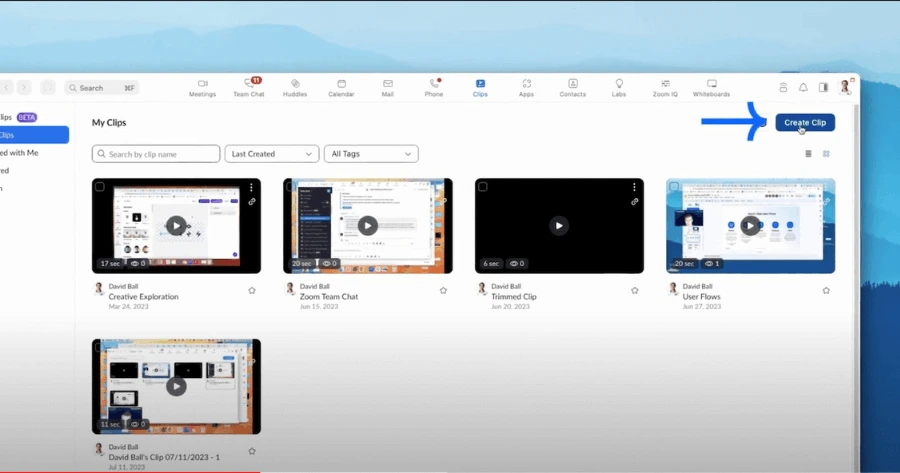This screenshot has height=473, width=900.
Task: Open the User Flows clip title
Action: point(702,297)
